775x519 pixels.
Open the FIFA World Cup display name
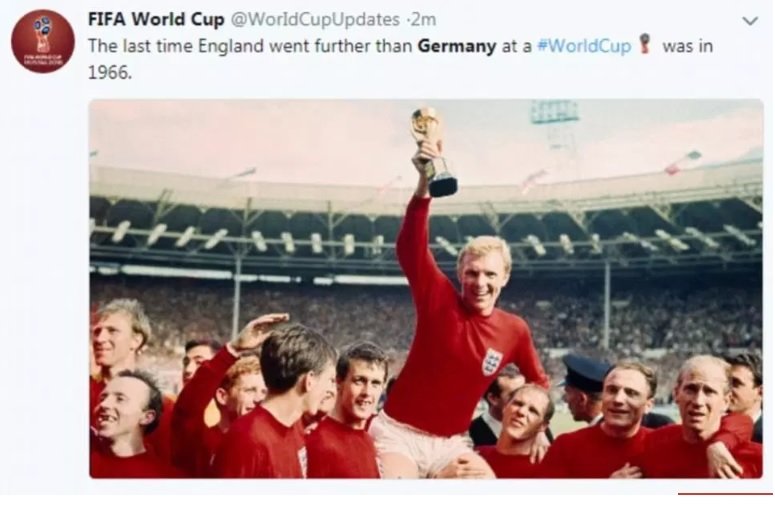(x=156, y=19)
